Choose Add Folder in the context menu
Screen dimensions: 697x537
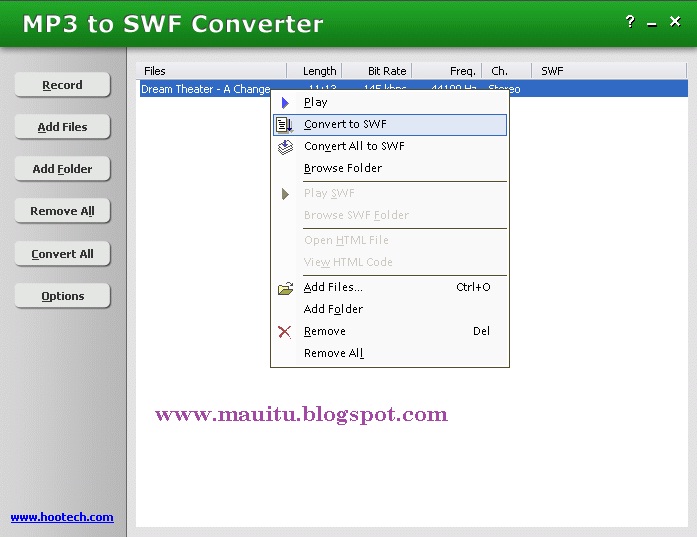click(x=389, y=309)
